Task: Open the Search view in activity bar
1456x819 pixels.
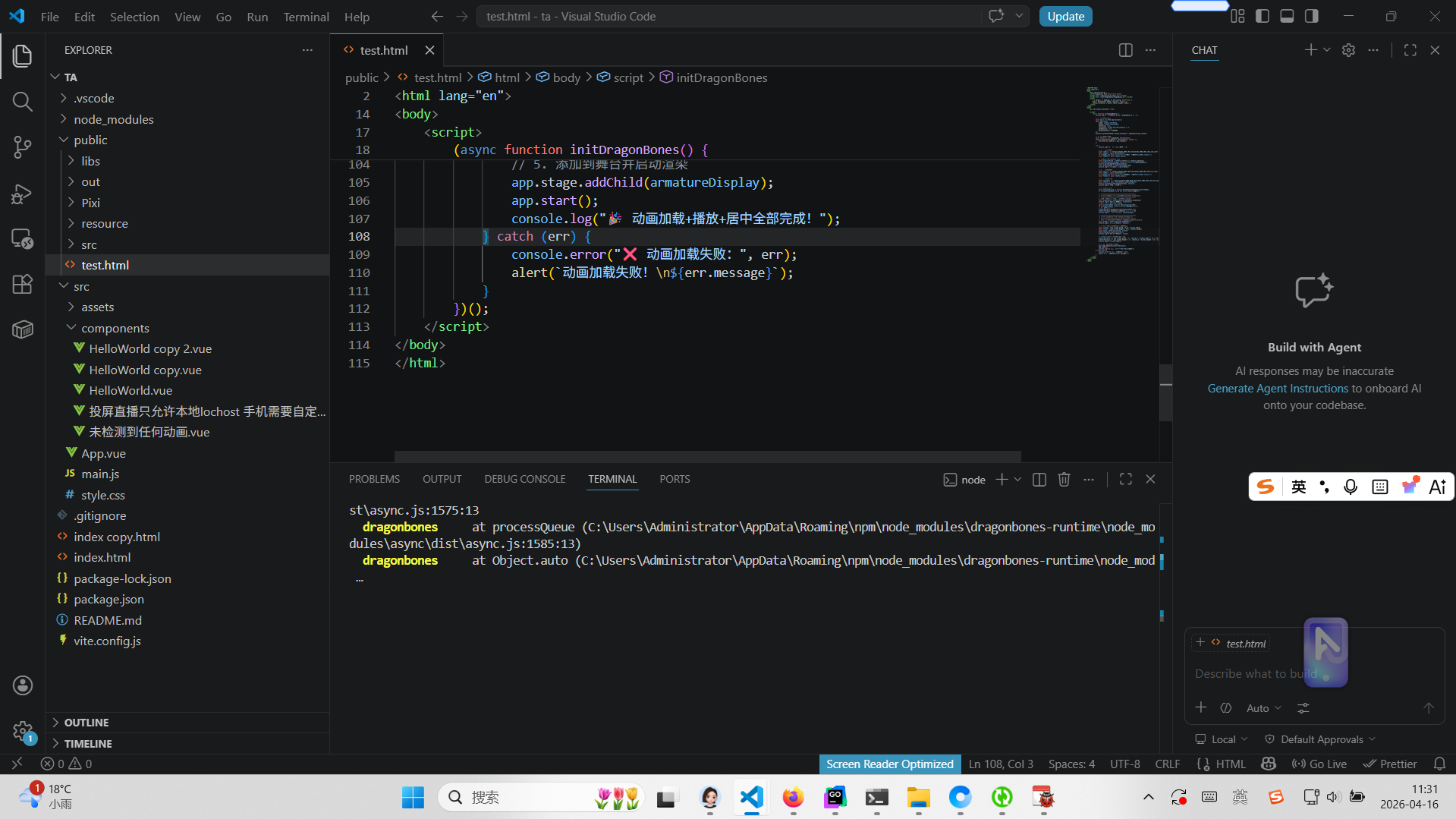Action: [23, 102]
